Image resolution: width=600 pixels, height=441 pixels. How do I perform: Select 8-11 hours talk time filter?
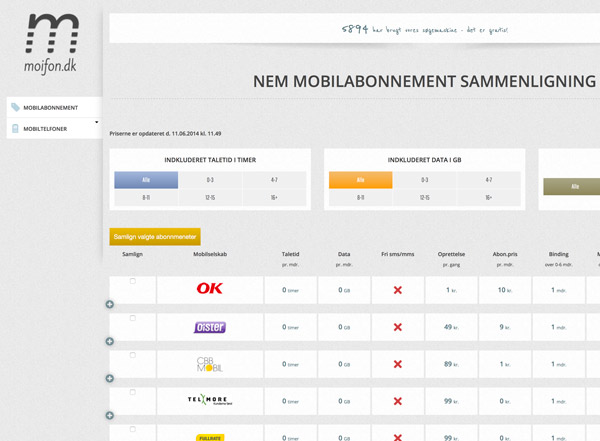[146, 198]
